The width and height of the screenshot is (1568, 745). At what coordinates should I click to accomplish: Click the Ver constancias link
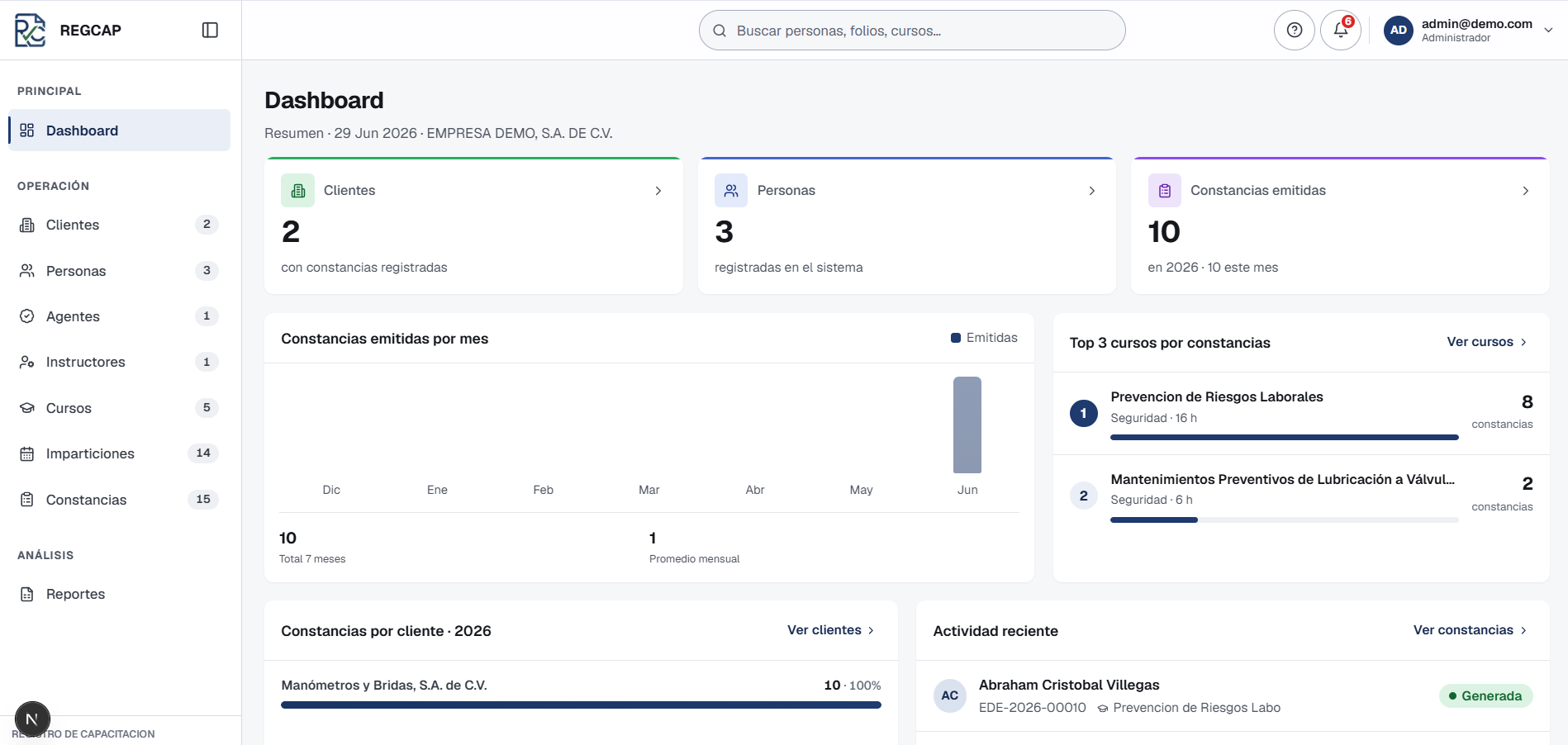coord(1471,630)
